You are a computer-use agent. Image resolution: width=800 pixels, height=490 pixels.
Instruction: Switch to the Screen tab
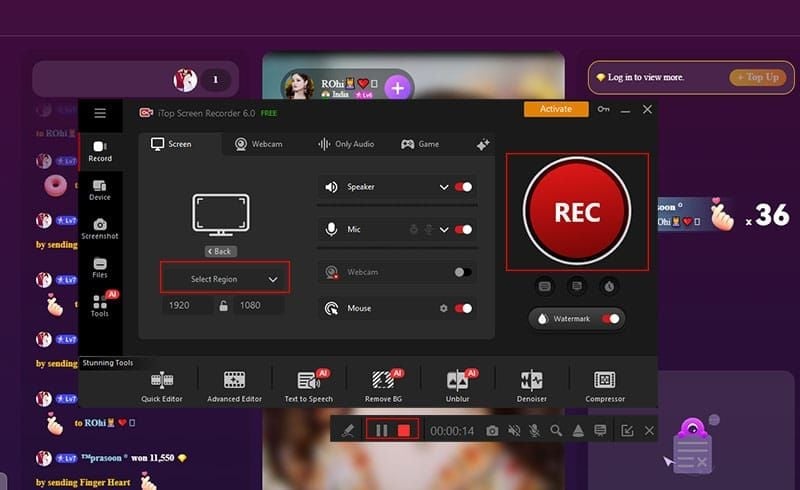click(x=171, y=144)
